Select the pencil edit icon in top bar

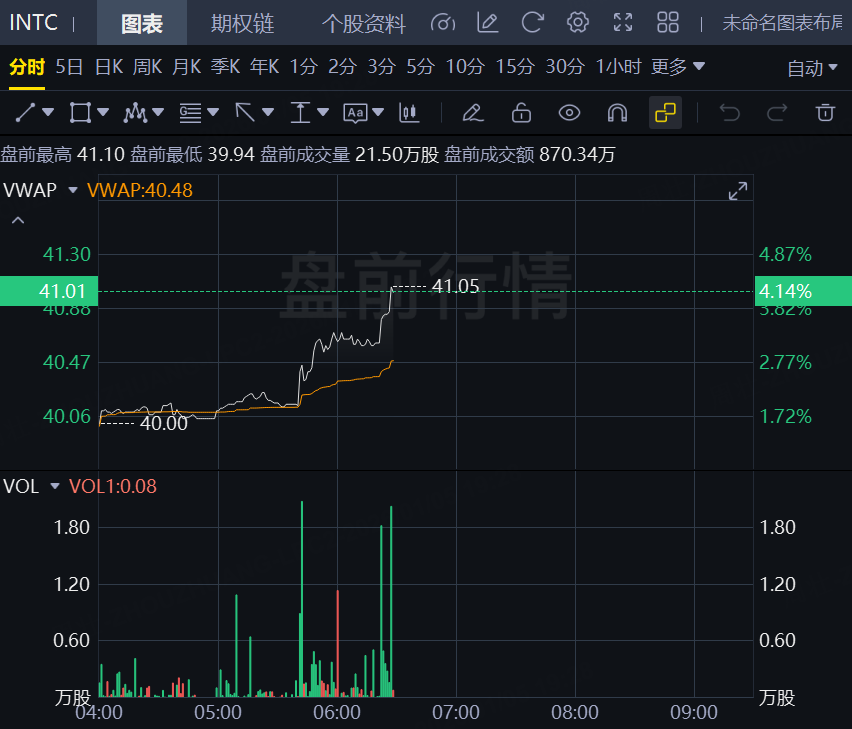tap(488, 23)
